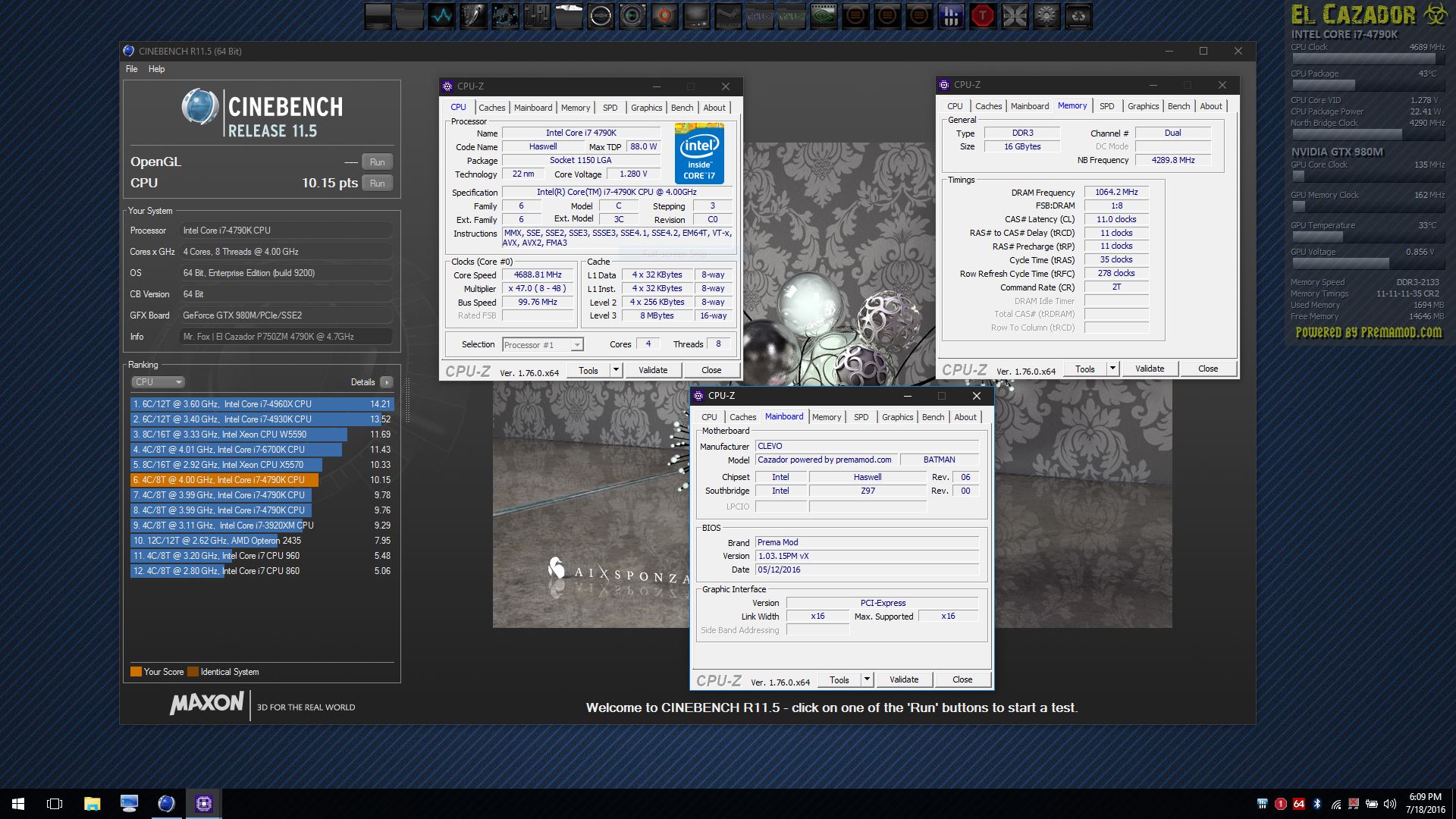Open the white-topped folder dock icon
Screen dimensions: 1456x819
point(569,16)
